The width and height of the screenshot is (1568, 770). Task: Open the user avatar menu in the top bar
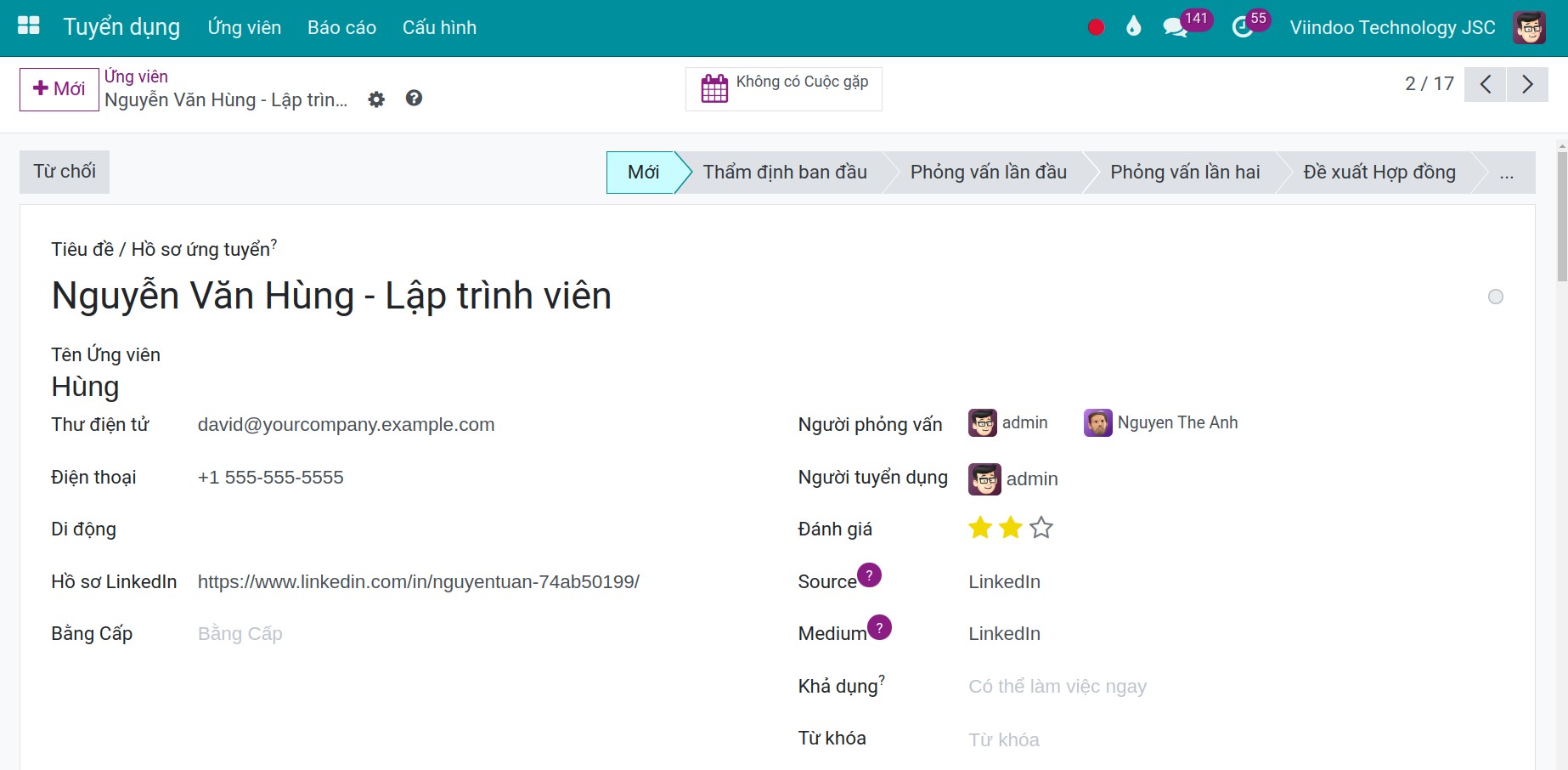pos(1529,27)
